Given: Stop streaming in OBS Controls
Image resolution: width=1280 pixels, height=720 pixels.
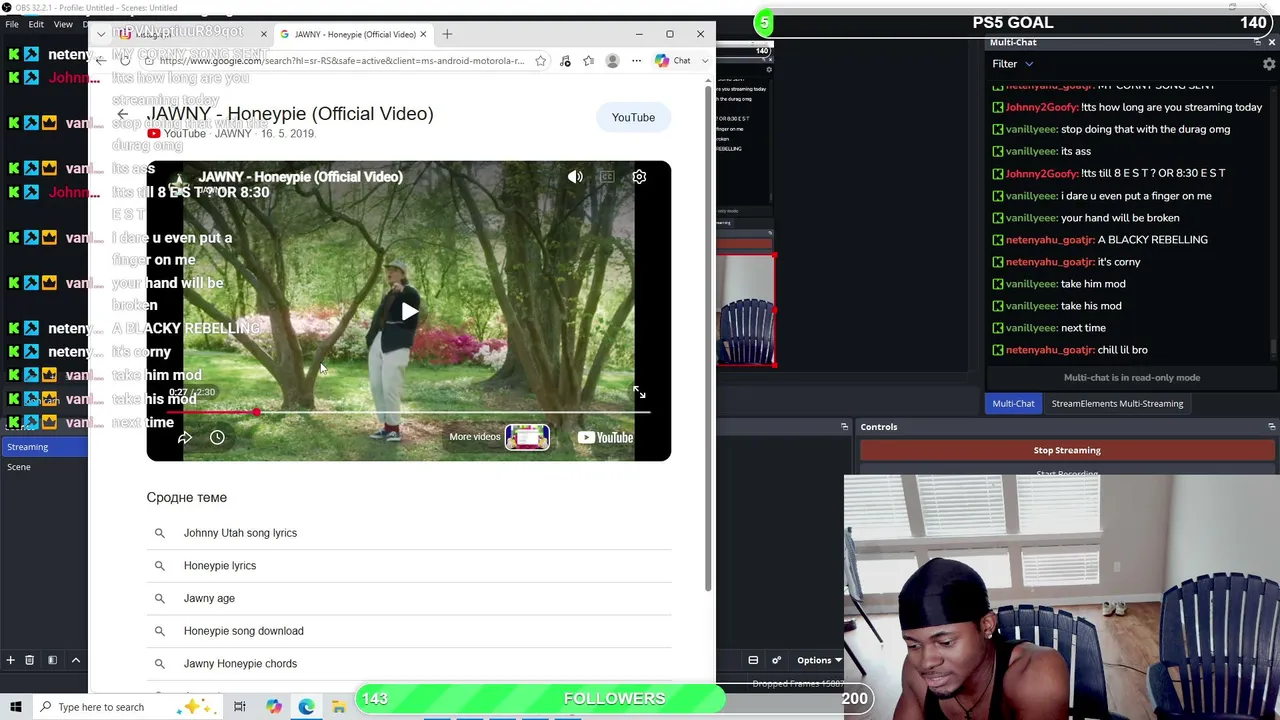Looking at the screenshot, I should pos(1067,450).
